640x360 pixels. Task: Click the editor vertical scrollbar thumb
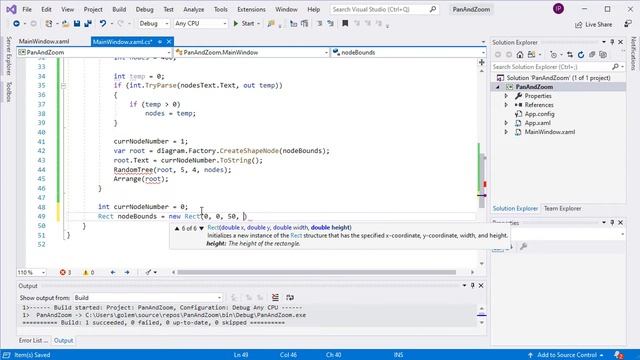coord(482,180)
